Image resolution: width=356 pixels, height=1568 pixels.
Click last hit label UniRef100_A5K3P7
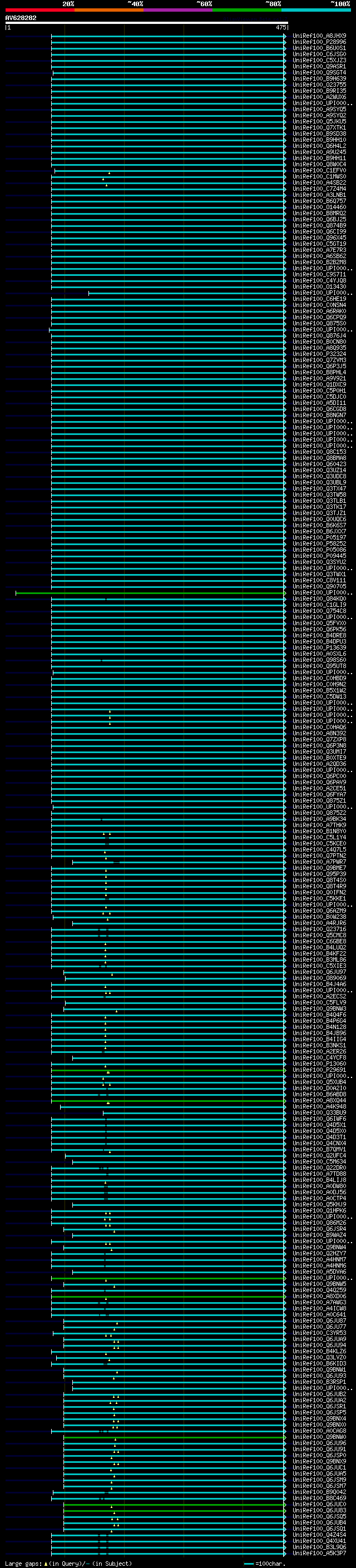(x=319, y=1553)
